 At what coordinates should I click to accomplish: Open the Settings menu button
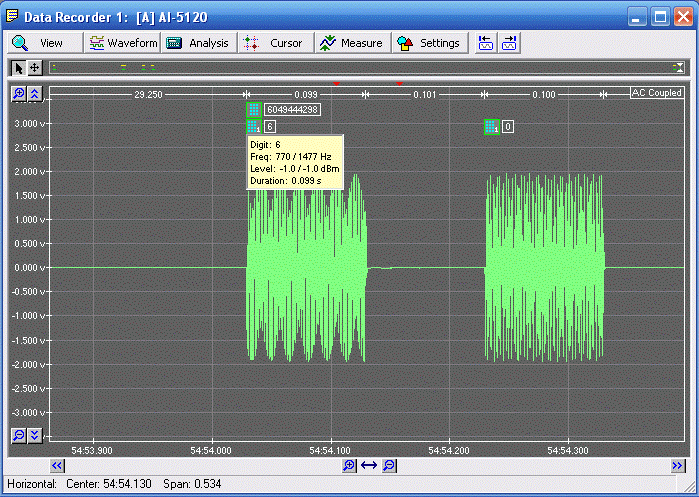[x=430, y=43]
